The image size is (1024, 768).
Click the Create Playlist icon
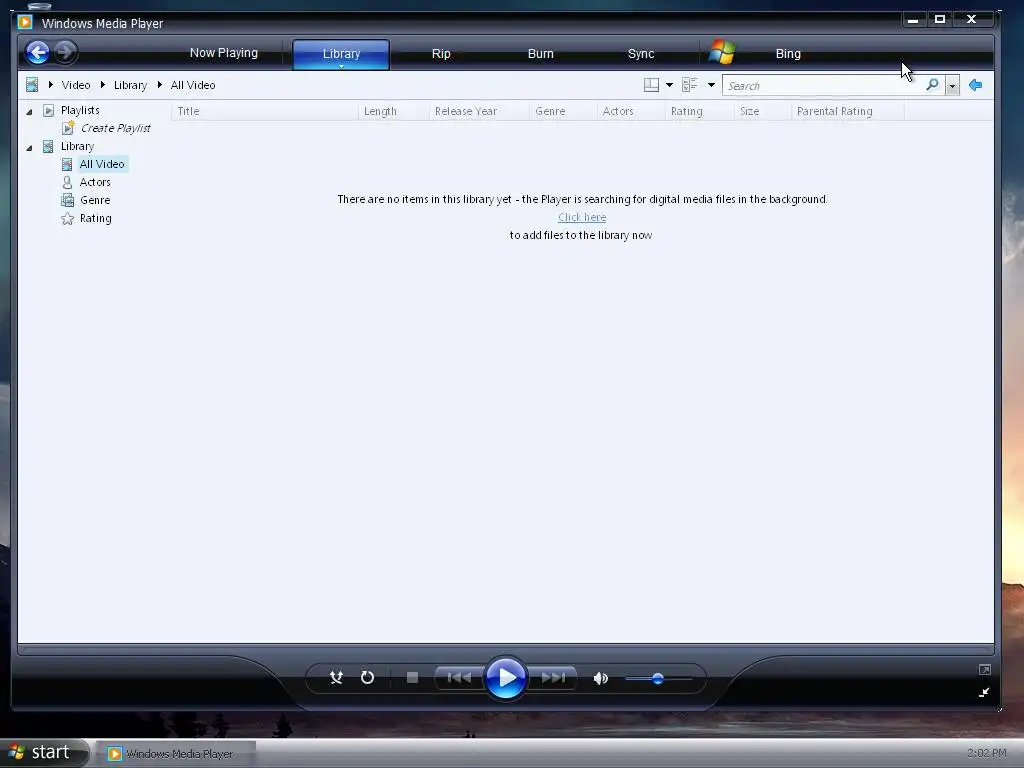pyautogui.click(x=68, y=128)
